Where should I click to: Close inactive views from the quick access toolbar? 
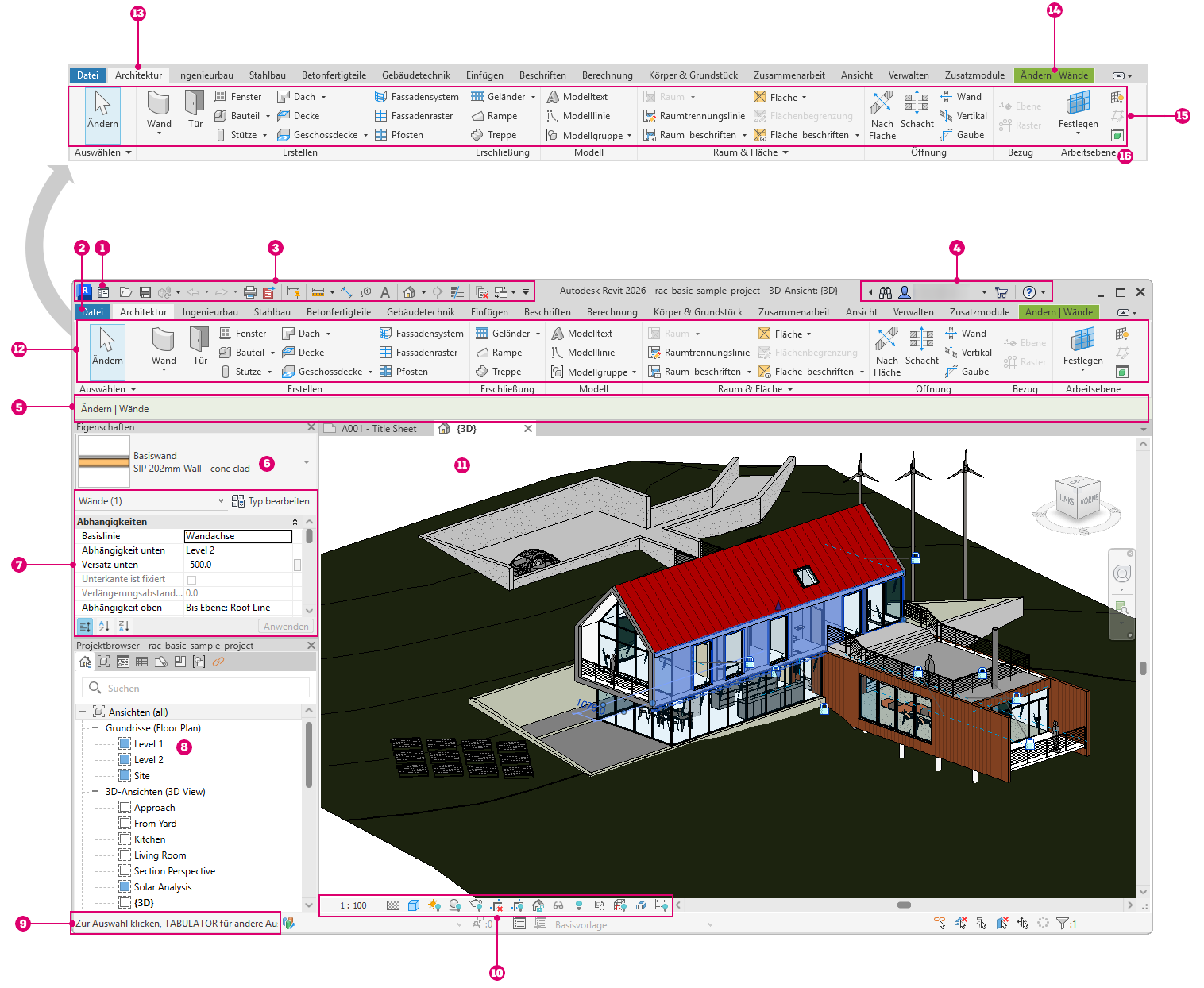point(482,292)
